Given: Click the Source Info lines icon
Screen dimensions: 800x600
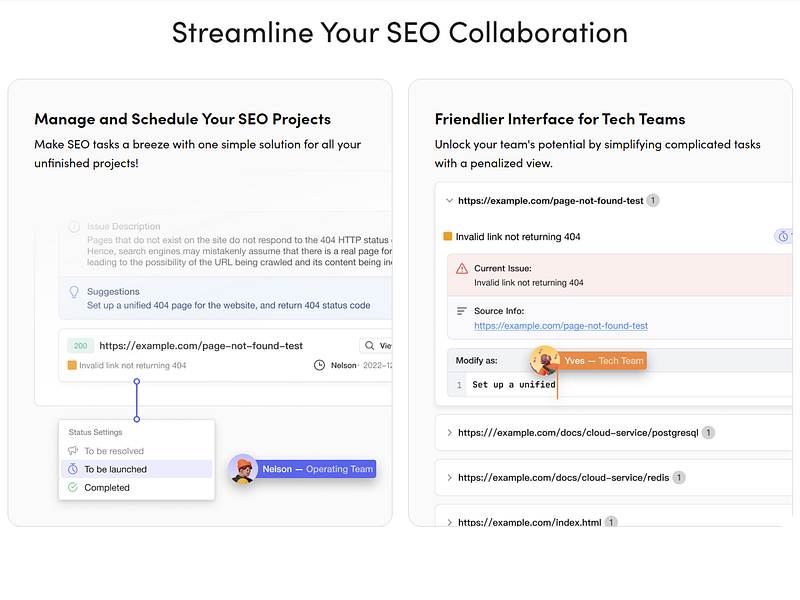Looking at the screenshot, I should [x=462, y=311].
